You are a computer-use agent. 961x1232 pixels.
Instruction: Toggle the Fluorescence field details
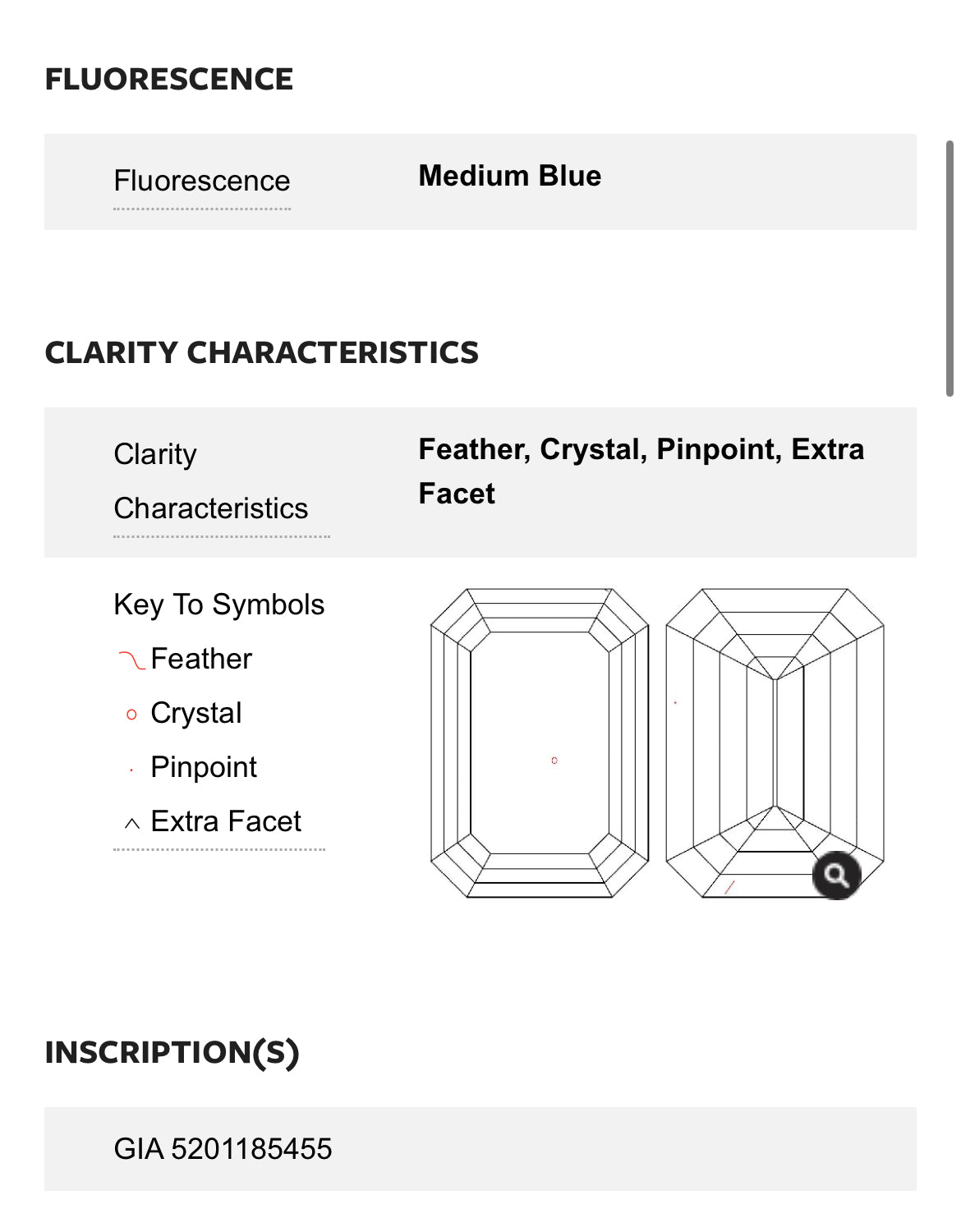[201, 181]
